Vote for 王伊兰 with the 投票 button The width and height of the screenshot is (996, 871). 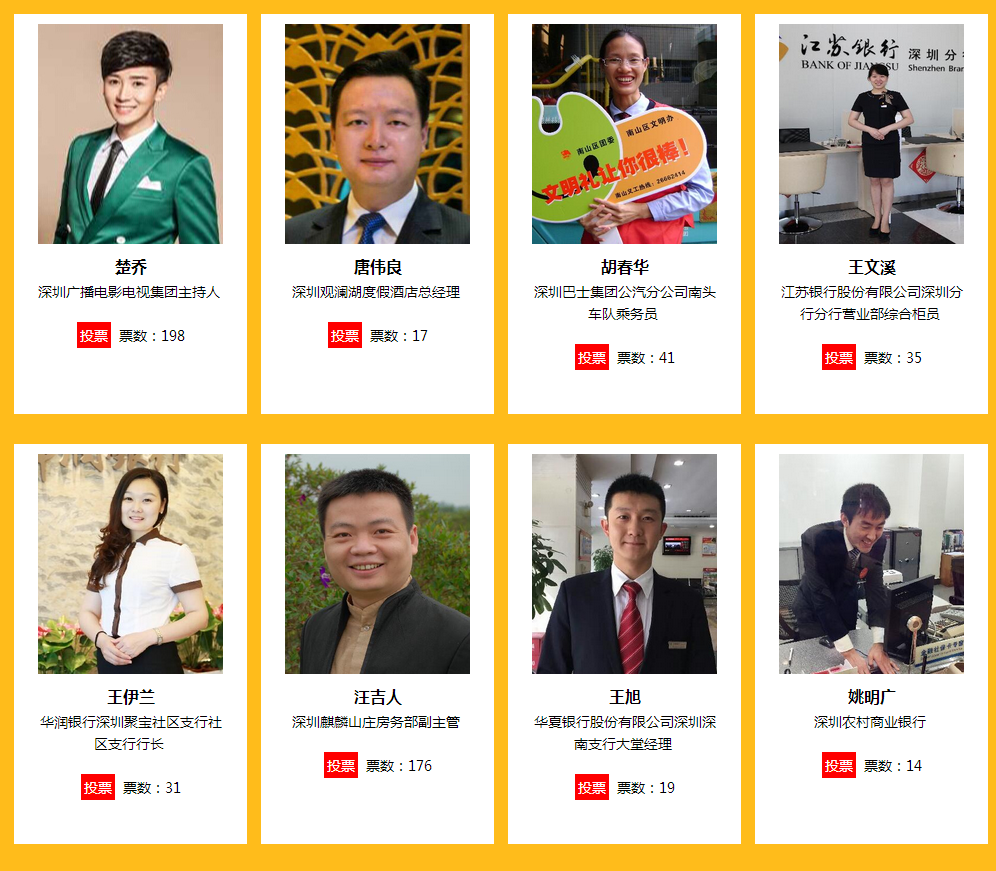coord(98,787)
